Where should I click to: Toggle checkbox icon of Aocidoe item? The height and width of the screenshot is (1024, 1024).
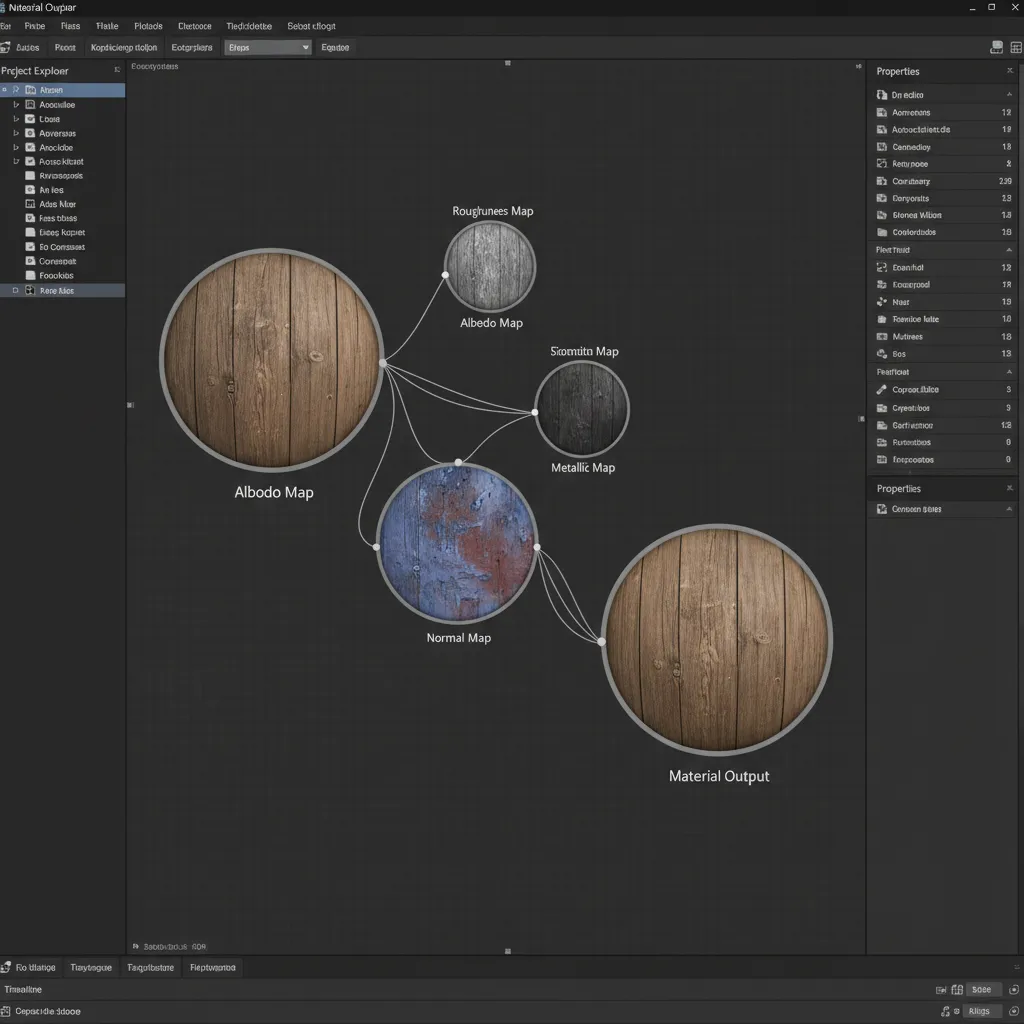(30, 147)
